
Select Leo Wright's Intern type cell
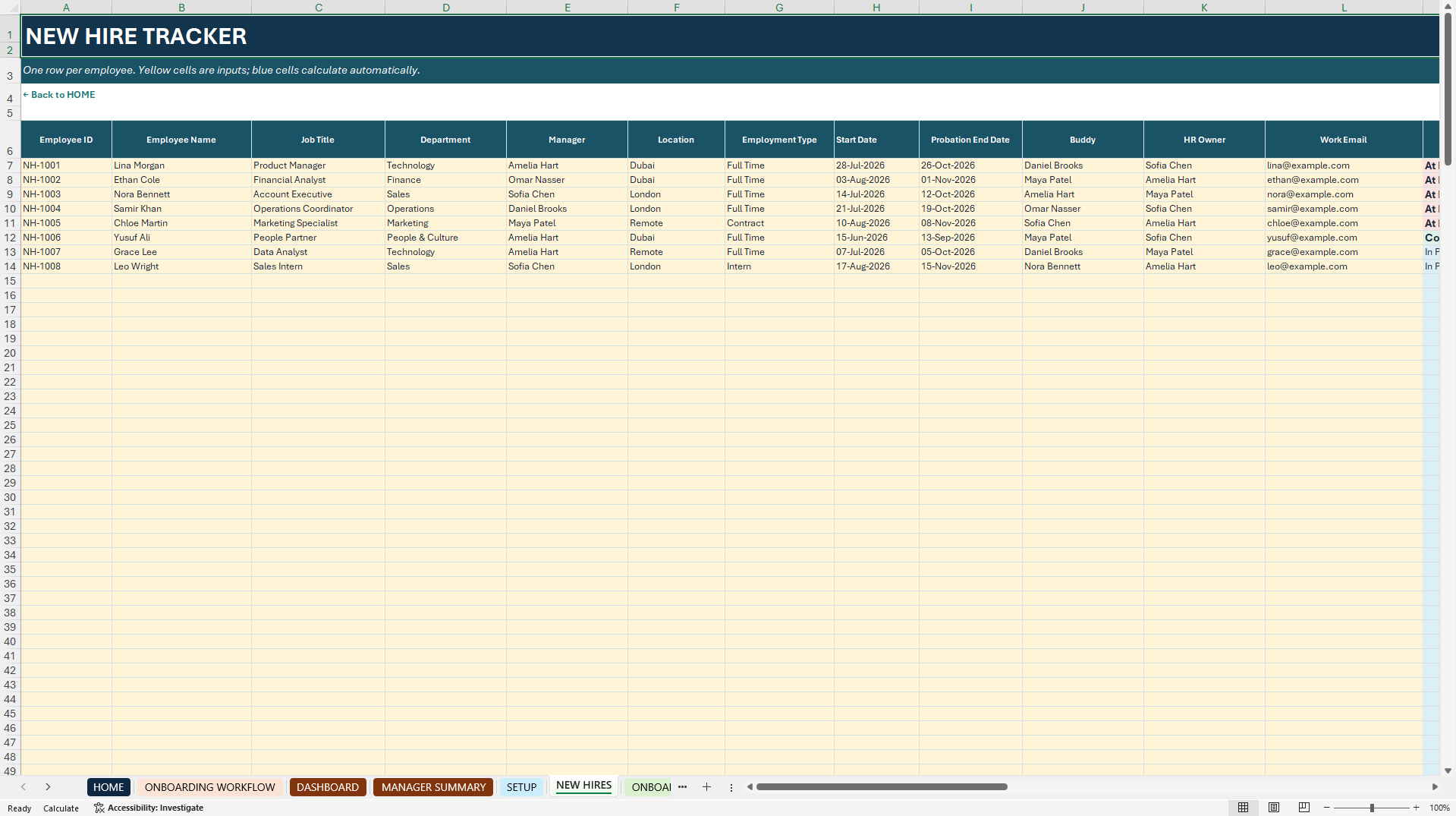click(779, 266)
